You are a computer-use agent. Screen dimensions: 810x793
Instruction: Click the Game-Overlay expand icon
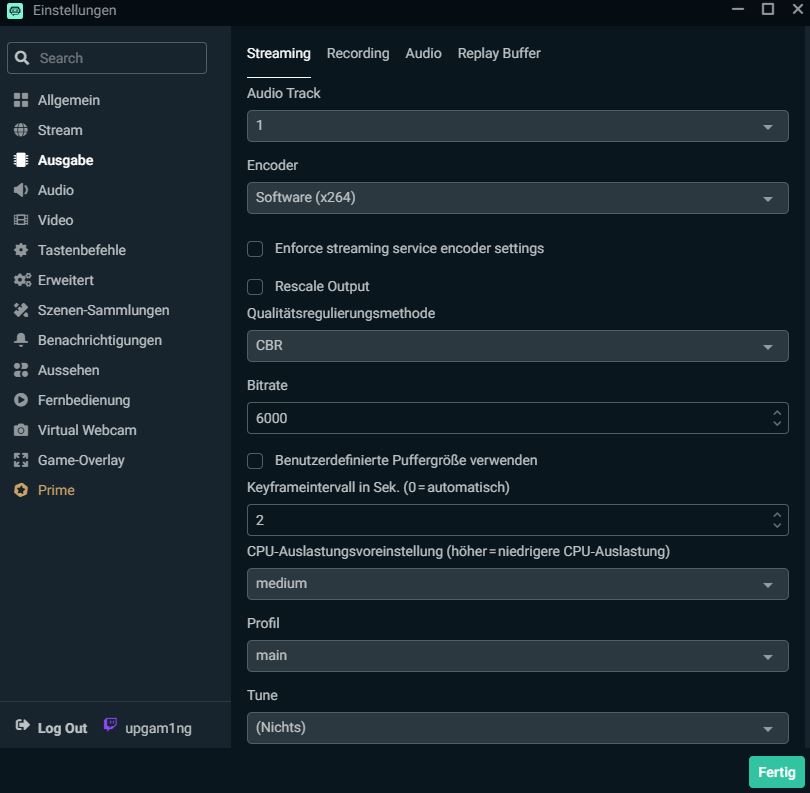tap(21, 460)
